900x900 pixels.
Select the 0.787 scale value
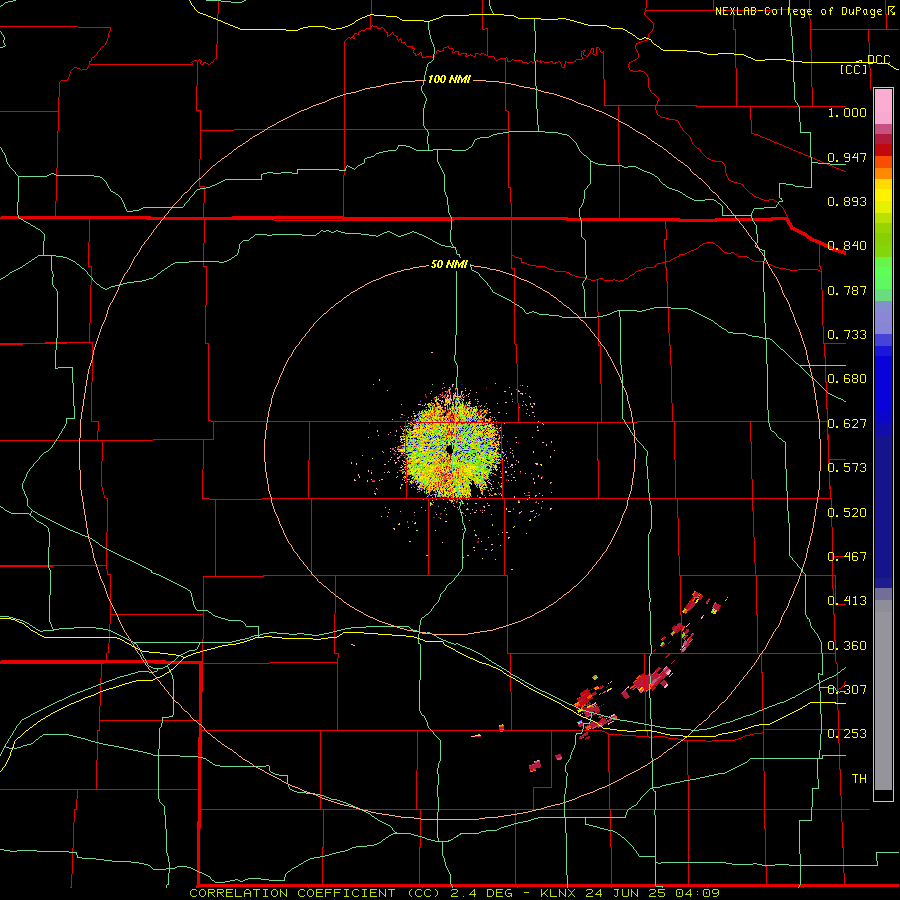click(847, 290)
